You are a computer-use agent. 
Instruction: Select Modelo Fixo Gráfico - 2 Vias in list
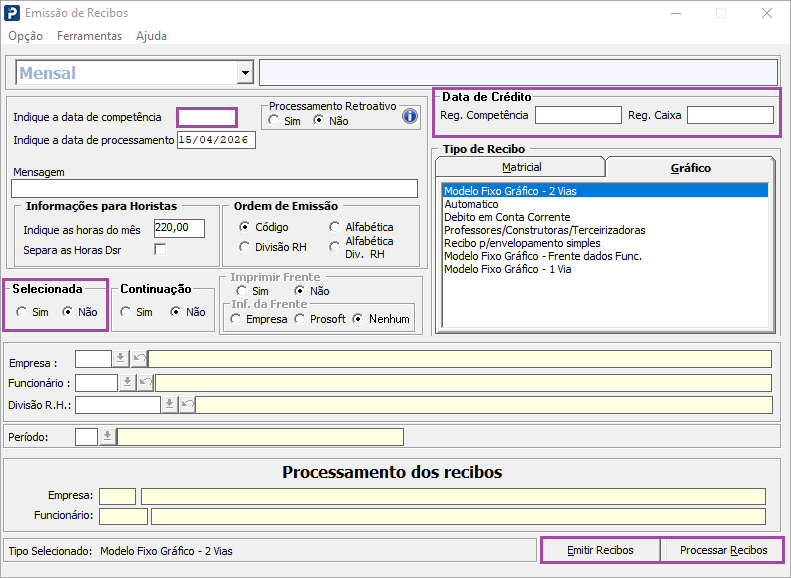coord(605,191)
